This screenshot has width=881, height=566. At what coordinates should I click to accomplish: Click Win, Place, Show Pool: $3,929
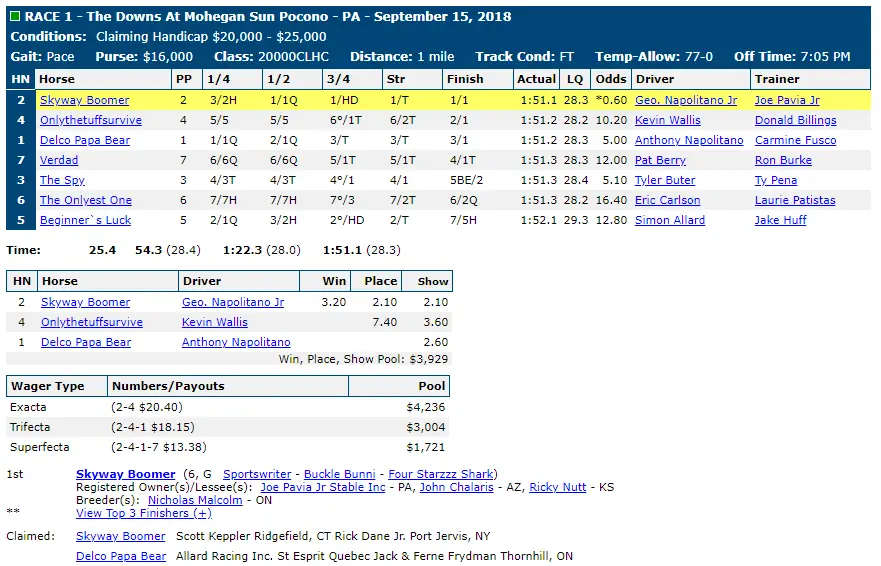[364, 359]
